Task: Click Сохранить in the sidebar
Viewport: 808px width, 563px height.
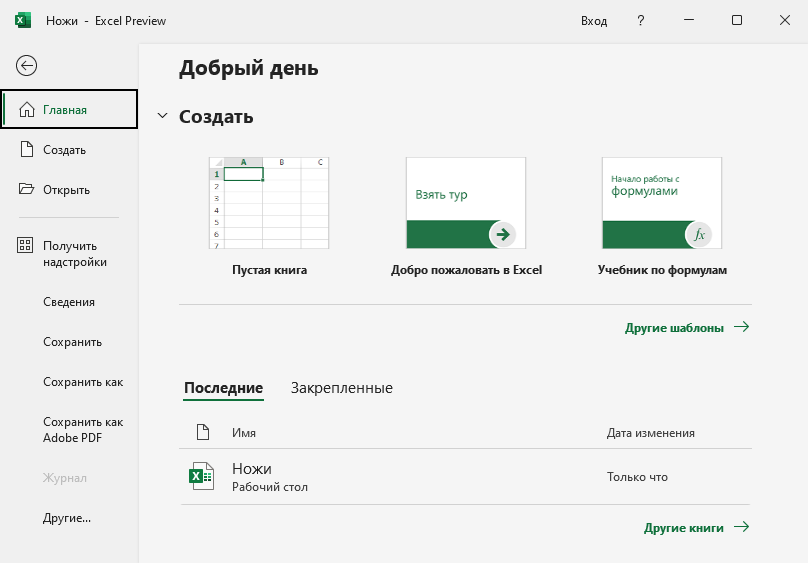Action: (x=70, y=342)
